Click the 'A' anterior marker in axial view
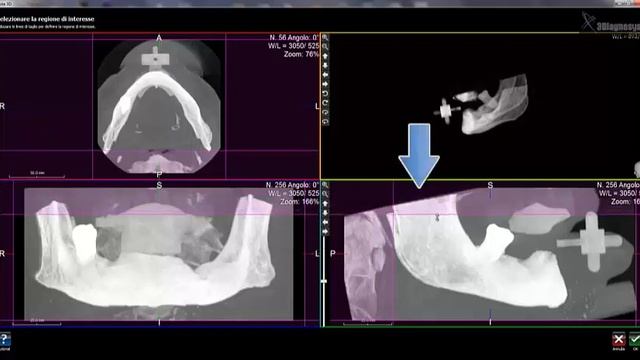Screen dimensions: 640x360 pyautogui.click(x=159, y=38)
